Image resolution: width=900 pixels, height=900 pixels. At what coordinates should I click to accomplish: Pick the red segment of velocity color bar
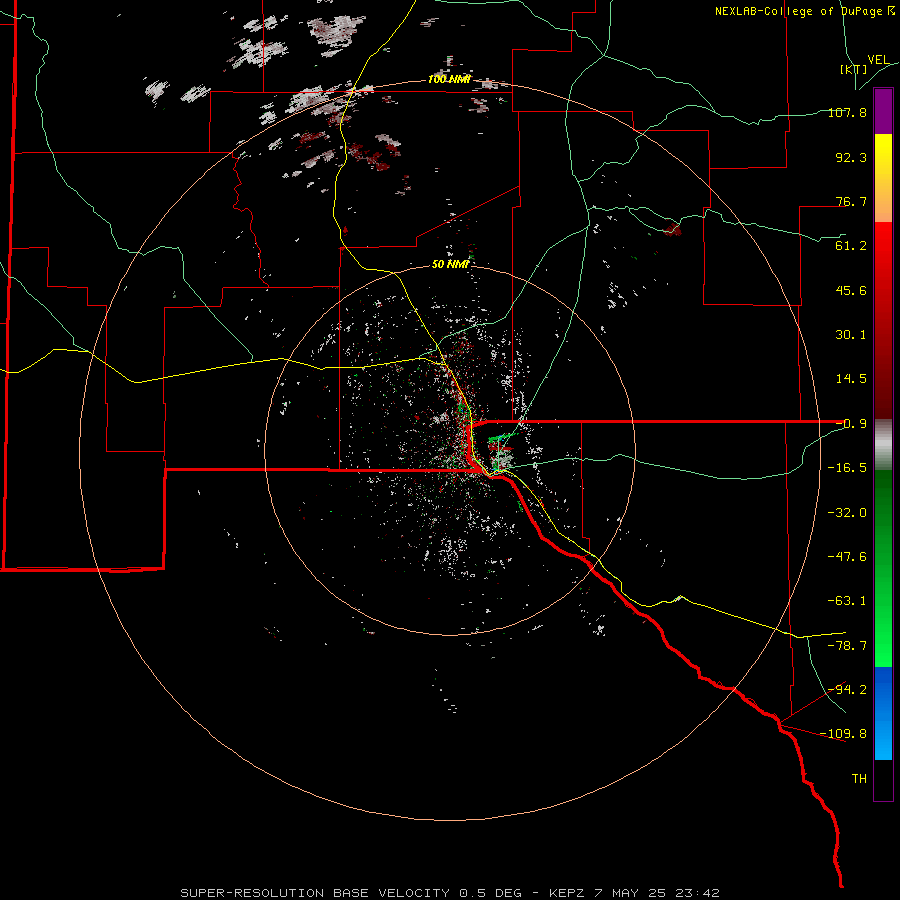click(x=883, y=320)
